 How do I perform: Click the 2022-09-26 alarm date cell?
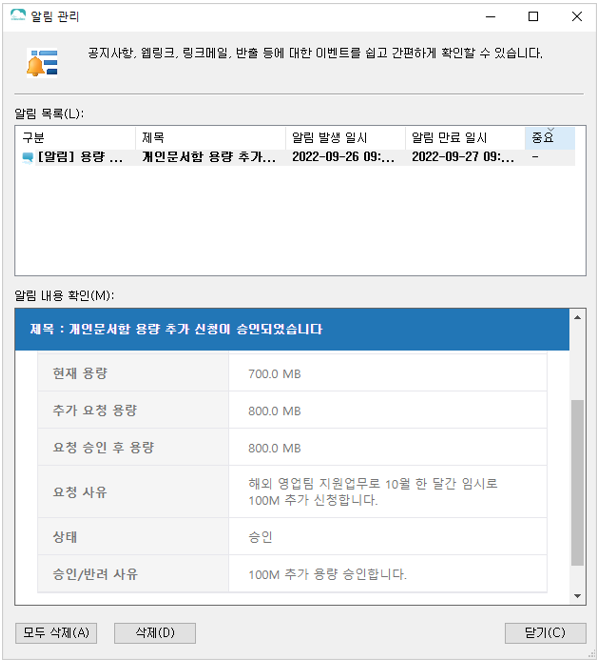[x=344, y=157]
